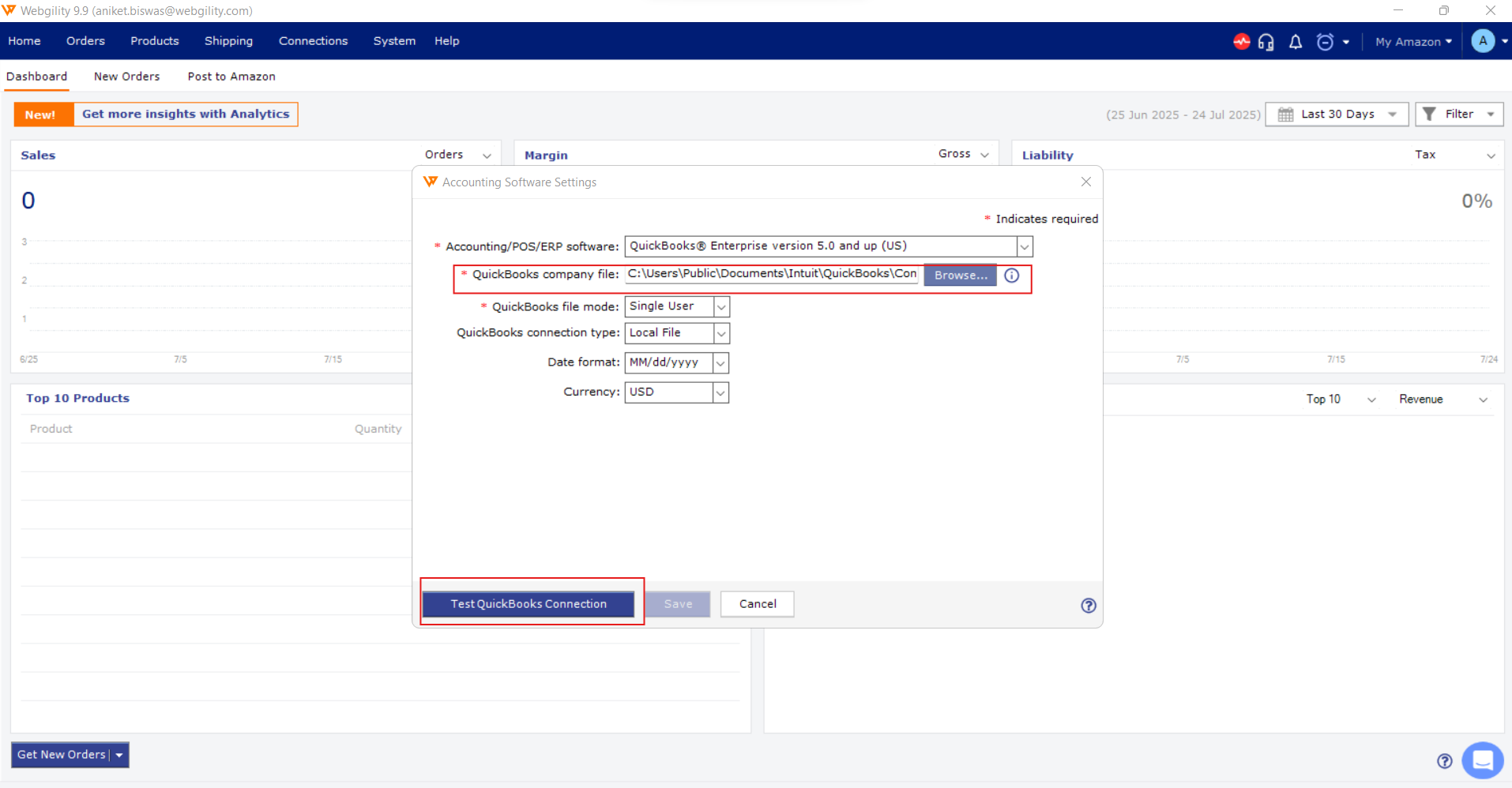Switch to the New Orders tab
The width and height of the screenshot is (1512, 788).
pos(126,77)
